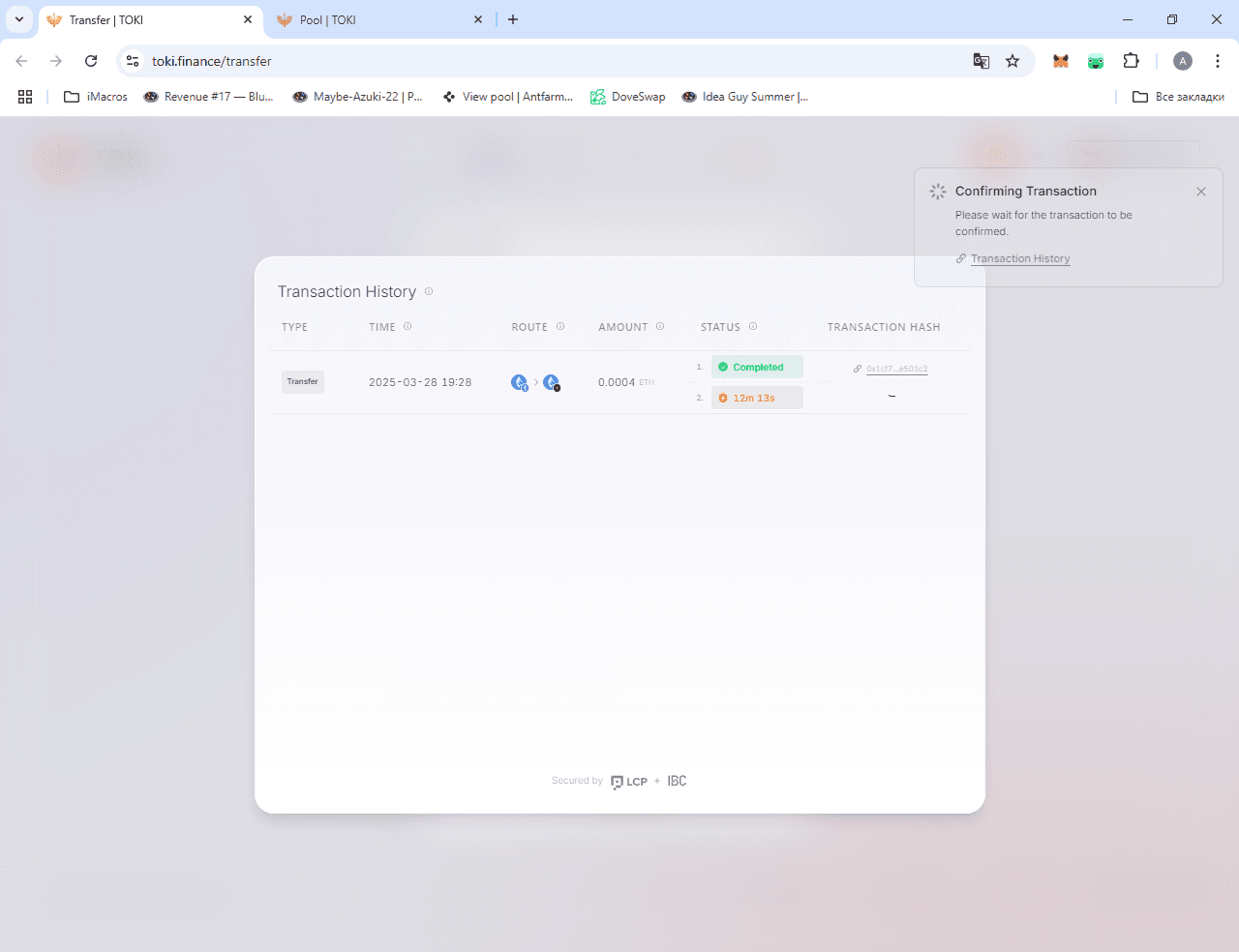The width and height of the screenshot is (1239, 952).
Task: Click info icon next to ROUTE header
Action: point(560,326)
